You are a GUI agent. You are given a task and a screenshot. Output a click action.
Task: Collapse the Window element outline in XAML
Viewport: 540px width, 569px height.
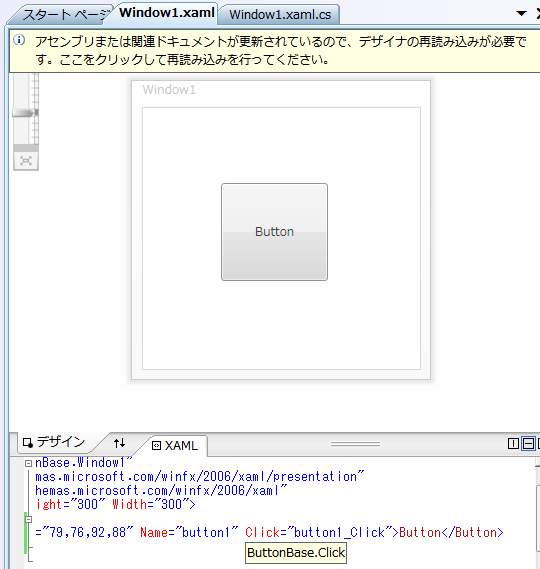click(x=28, y=463)
